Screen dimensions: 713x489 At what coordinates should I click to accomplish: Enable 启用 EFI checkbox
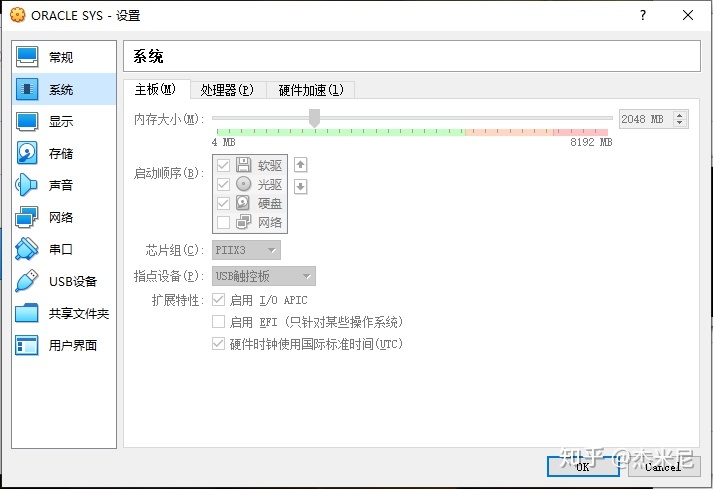click(219, 322)
